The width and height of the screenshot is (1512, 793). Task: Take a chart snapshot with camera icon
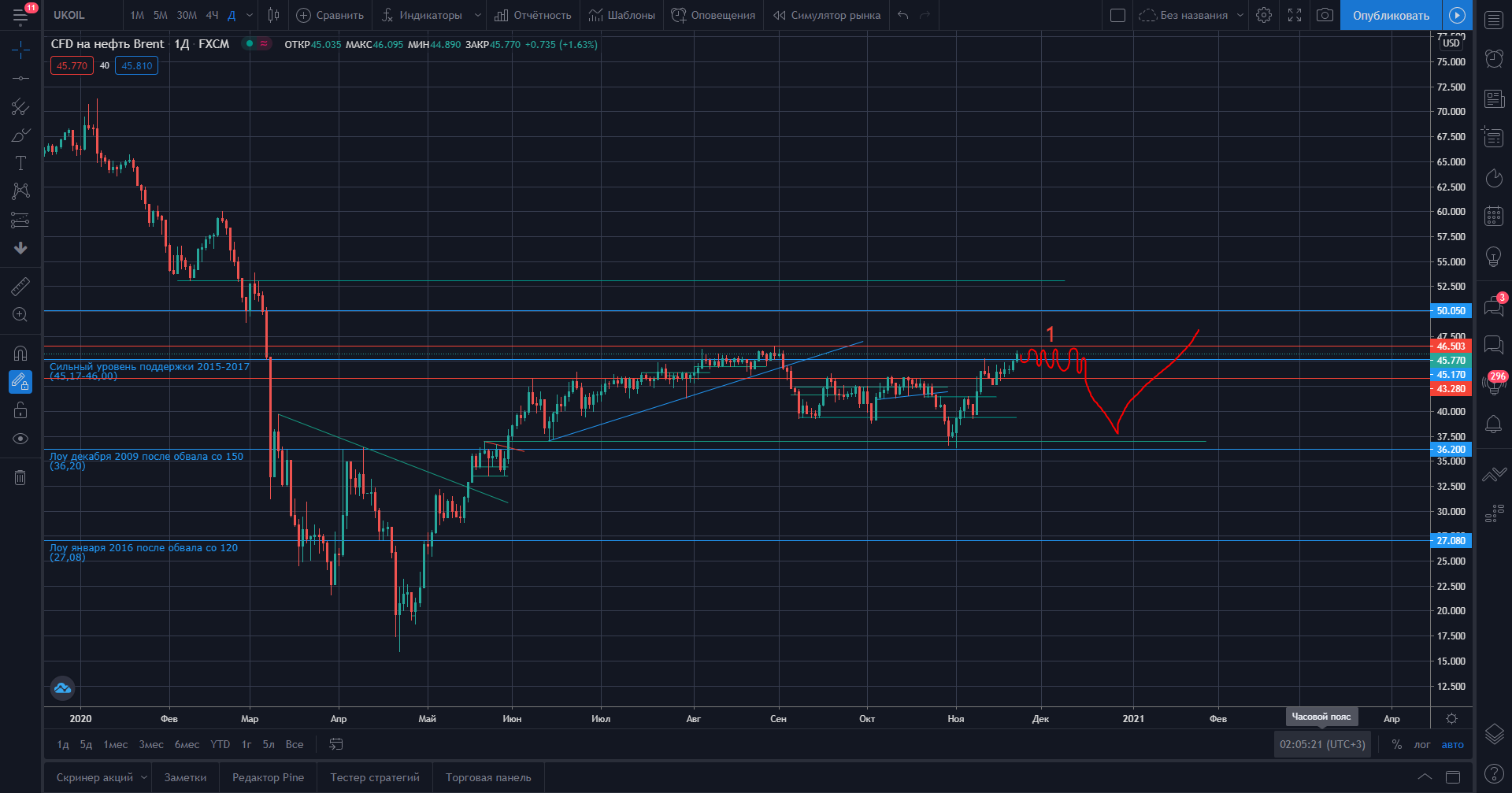coord(1325,15)
